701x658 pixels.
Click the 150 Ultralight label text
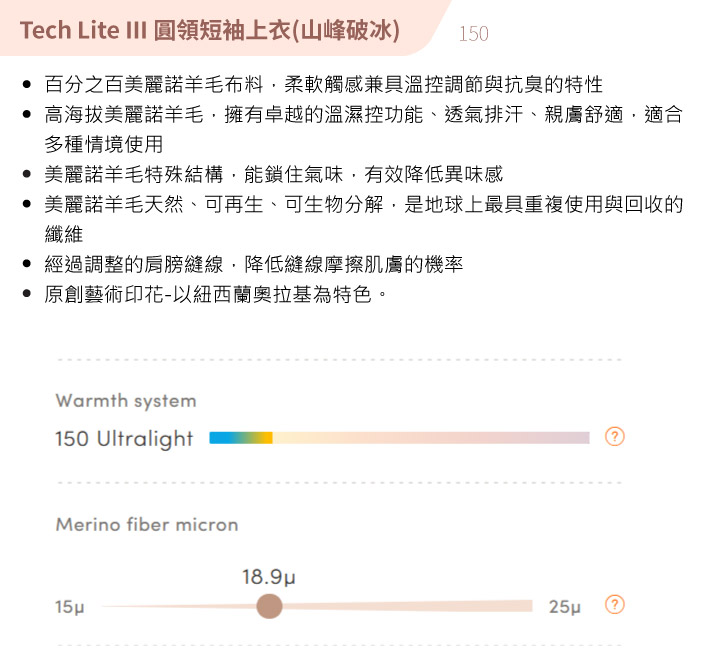124,439
